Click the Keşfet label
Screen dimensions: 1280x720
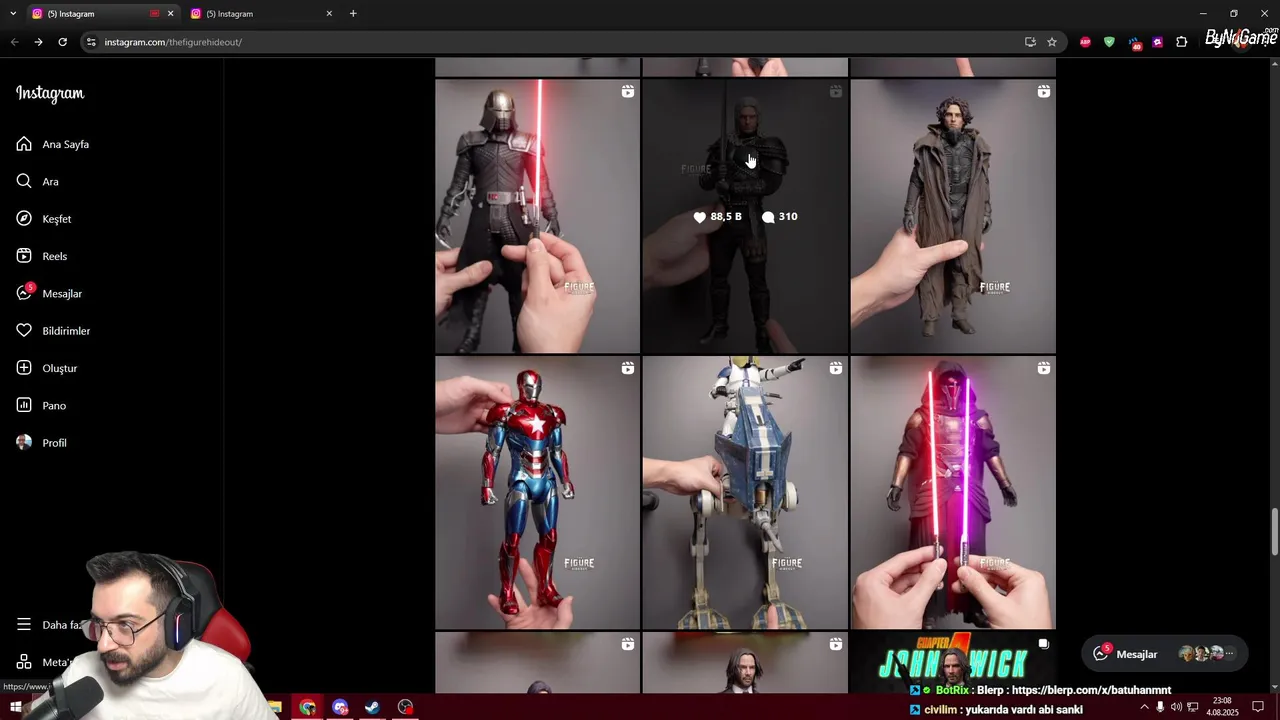pyautogui.click(x=57, y=219)
